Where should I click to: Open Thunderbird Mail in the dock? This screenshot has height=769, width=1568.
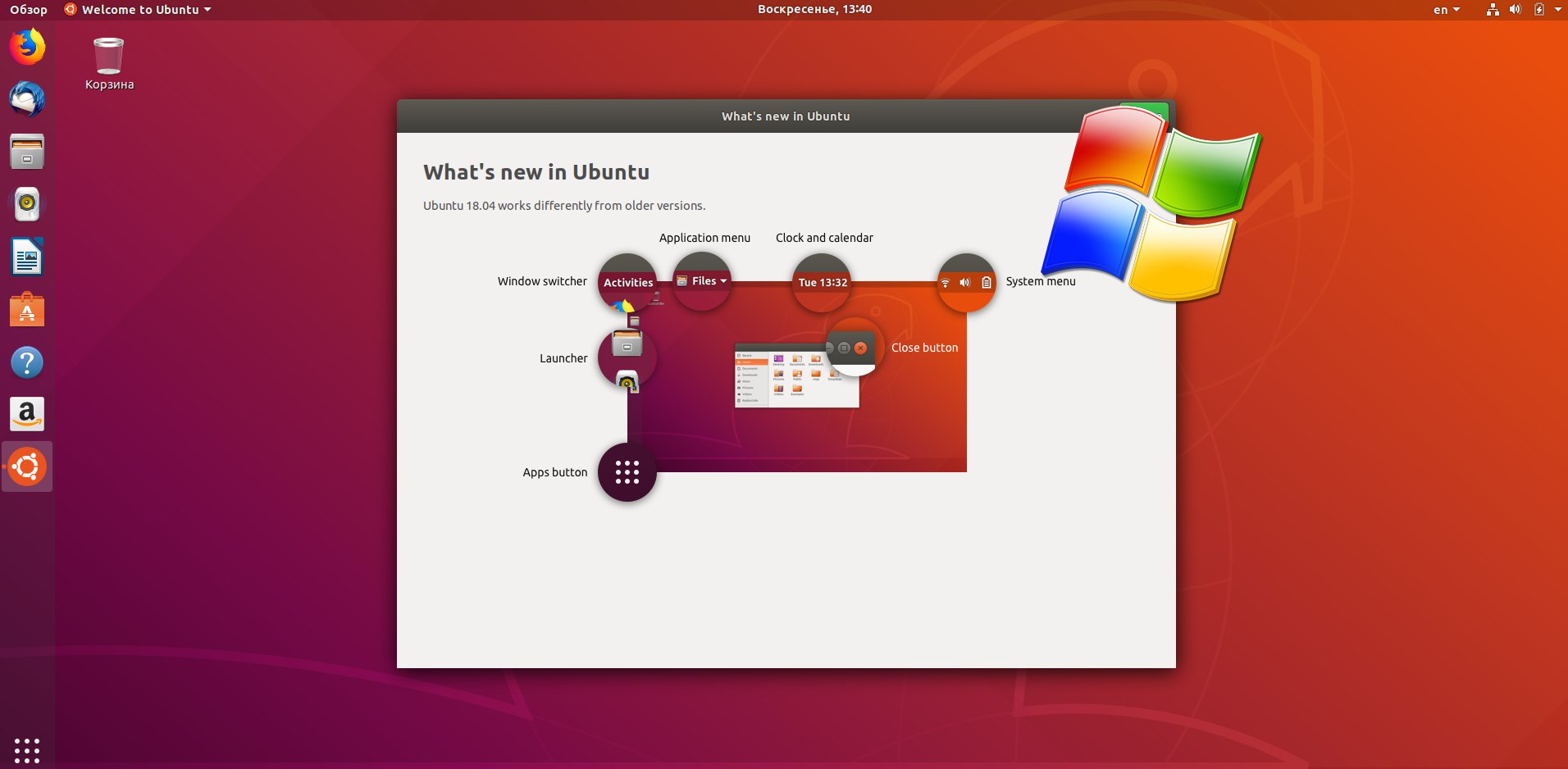pyautogui.click(x=27, y=99)
